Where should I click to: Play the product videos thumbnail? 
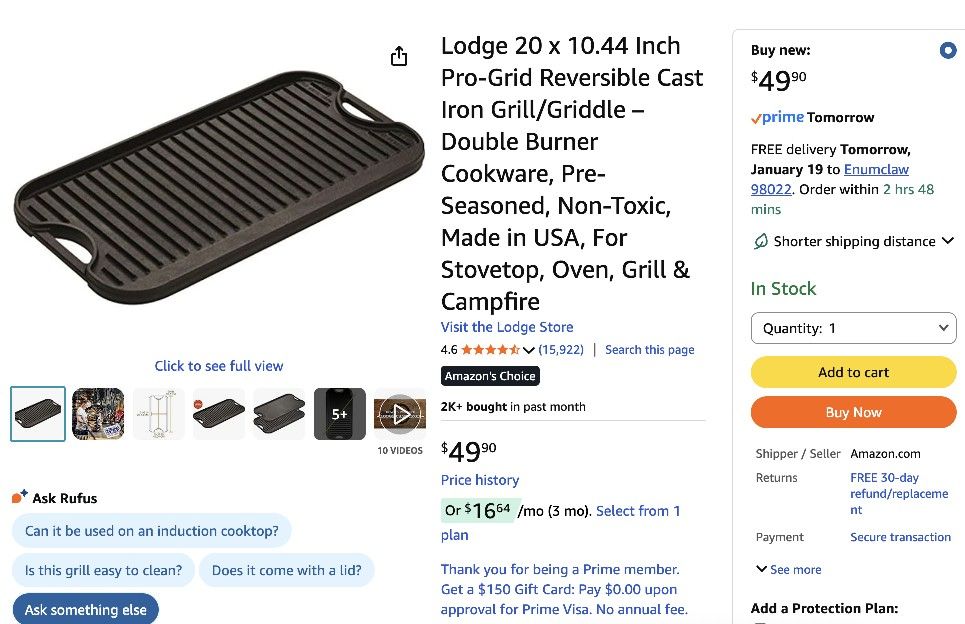click(400, 414)
